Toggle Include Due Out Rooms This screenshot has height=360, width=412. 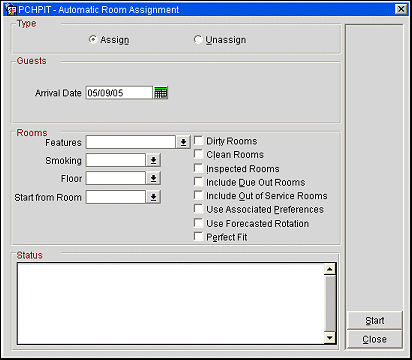coord(198,182)
